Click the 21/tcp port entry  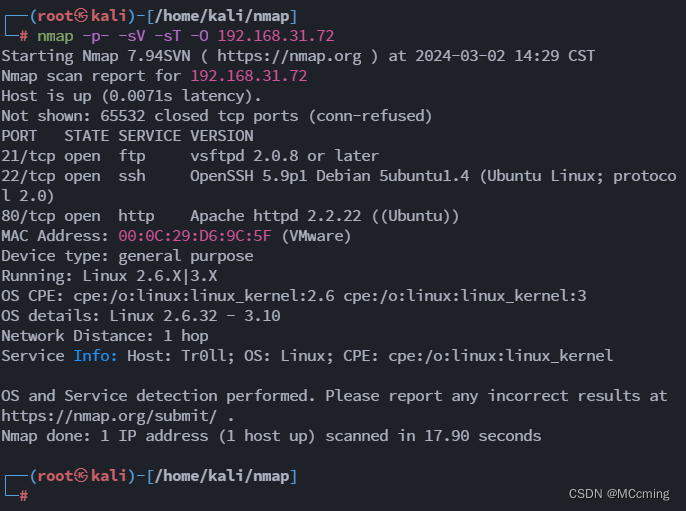point(28,156)
